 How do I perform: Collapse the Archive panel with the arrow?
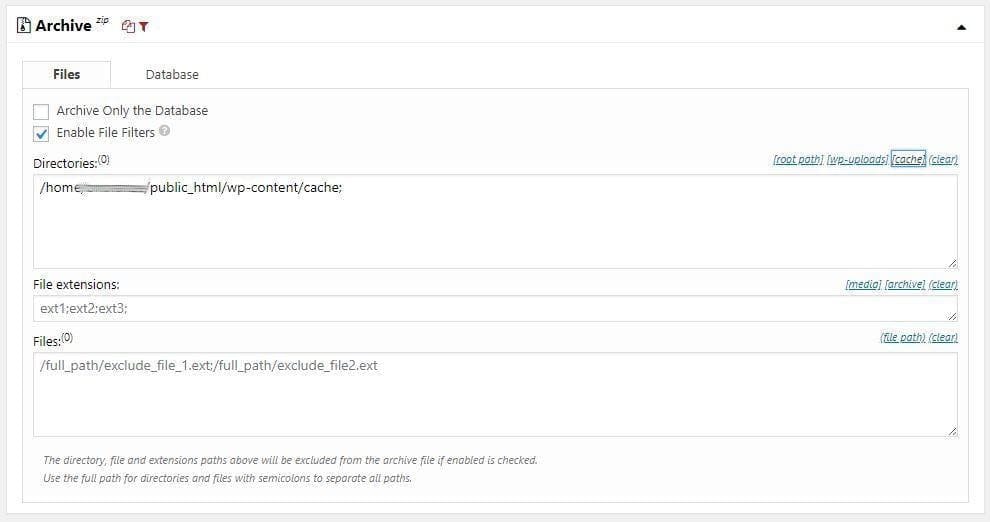(961, 27)
